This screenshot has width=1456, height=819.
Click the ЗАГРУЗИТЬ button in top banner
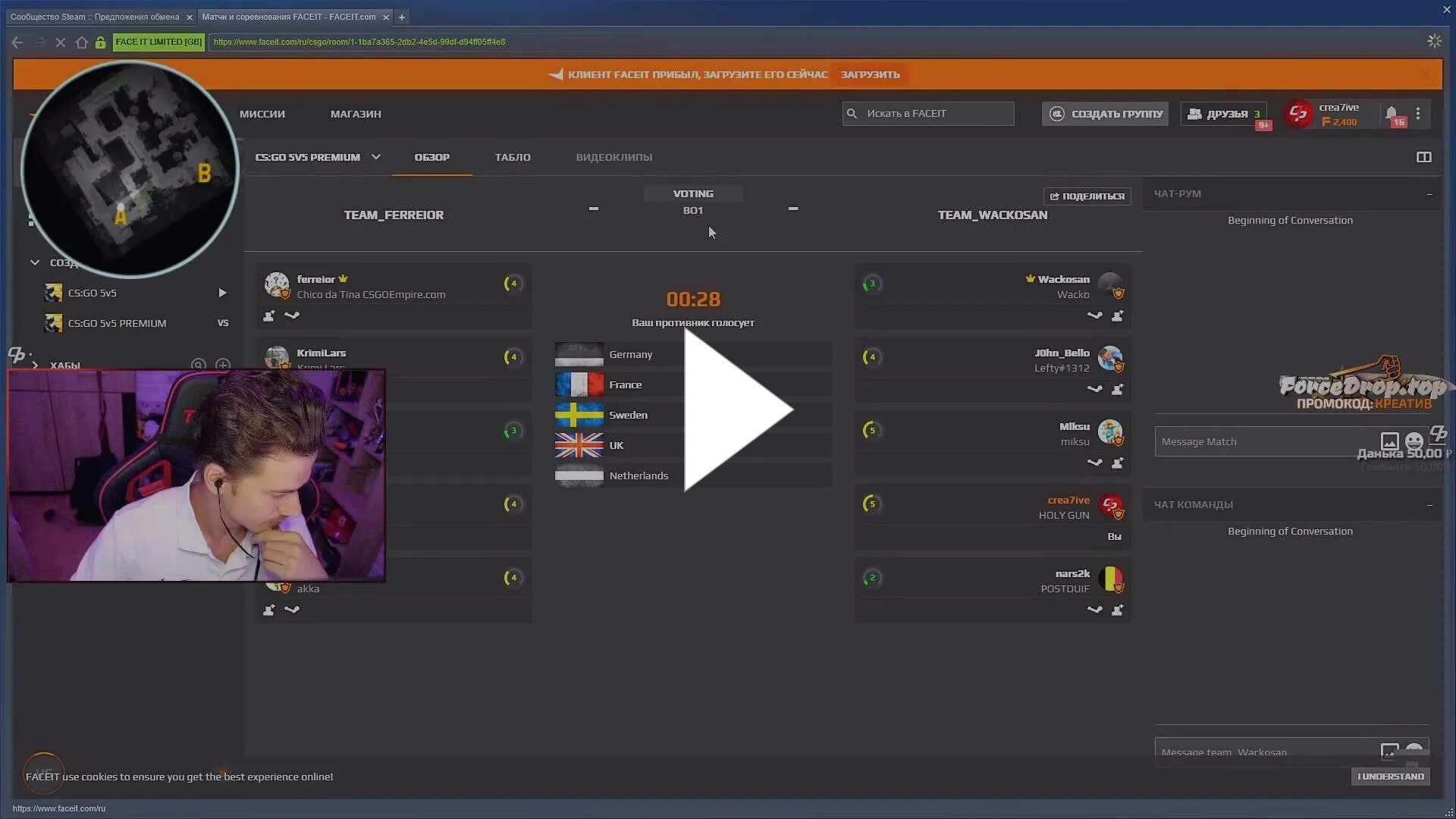point(869,74)
